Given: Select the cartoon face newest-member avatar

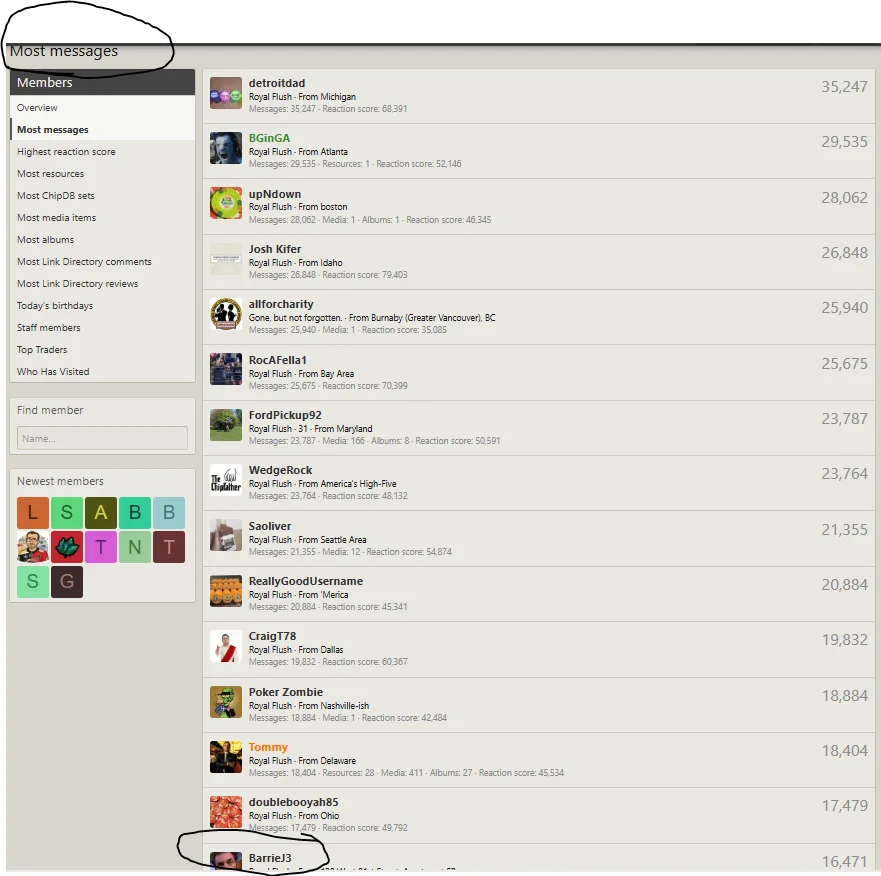Looking at the screenshot, I should click(33, 547).
